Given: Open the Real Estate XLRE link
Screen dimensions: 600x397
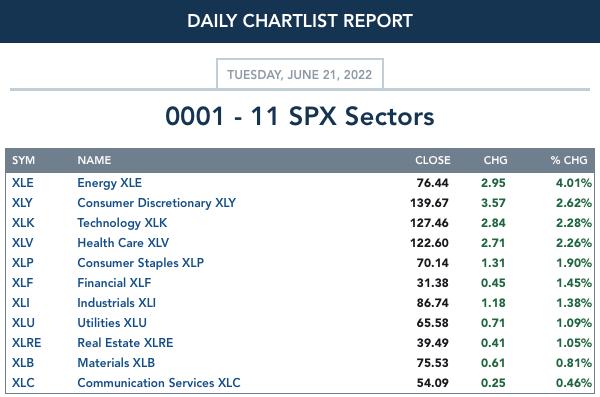Looking at the screenshot, I should (x=125, y=343).
